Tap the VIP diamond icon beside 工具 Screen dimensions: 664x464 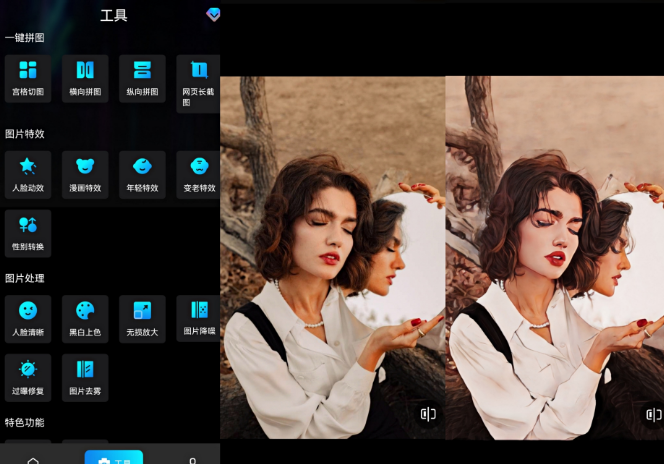[213, 15]
